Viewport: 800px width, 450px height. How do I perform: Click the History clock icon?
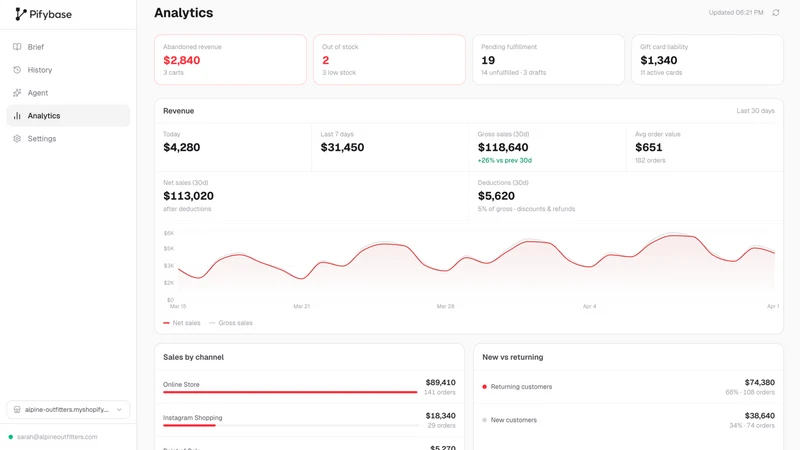tap(17, 70)
